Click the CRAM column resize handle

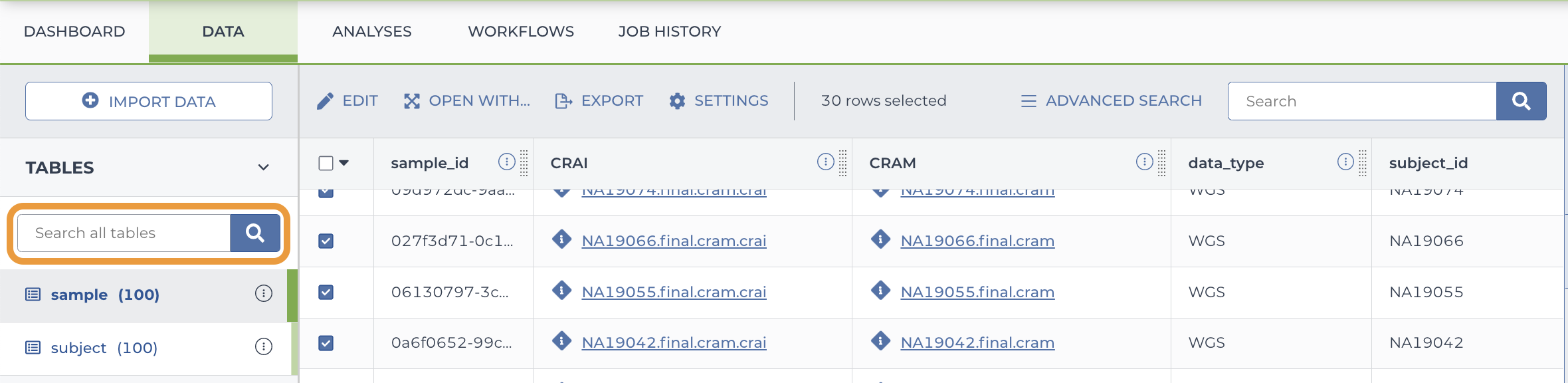click(x=1162, y=163)
